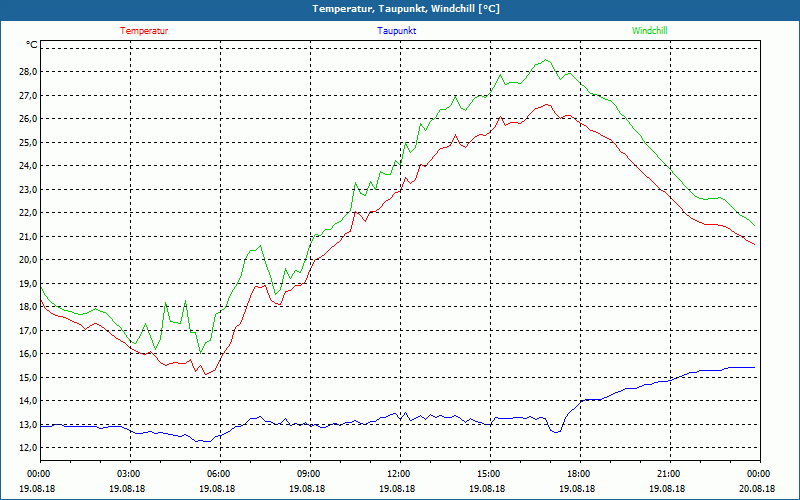Click the '12,0' y-axis value

(28, 448)
